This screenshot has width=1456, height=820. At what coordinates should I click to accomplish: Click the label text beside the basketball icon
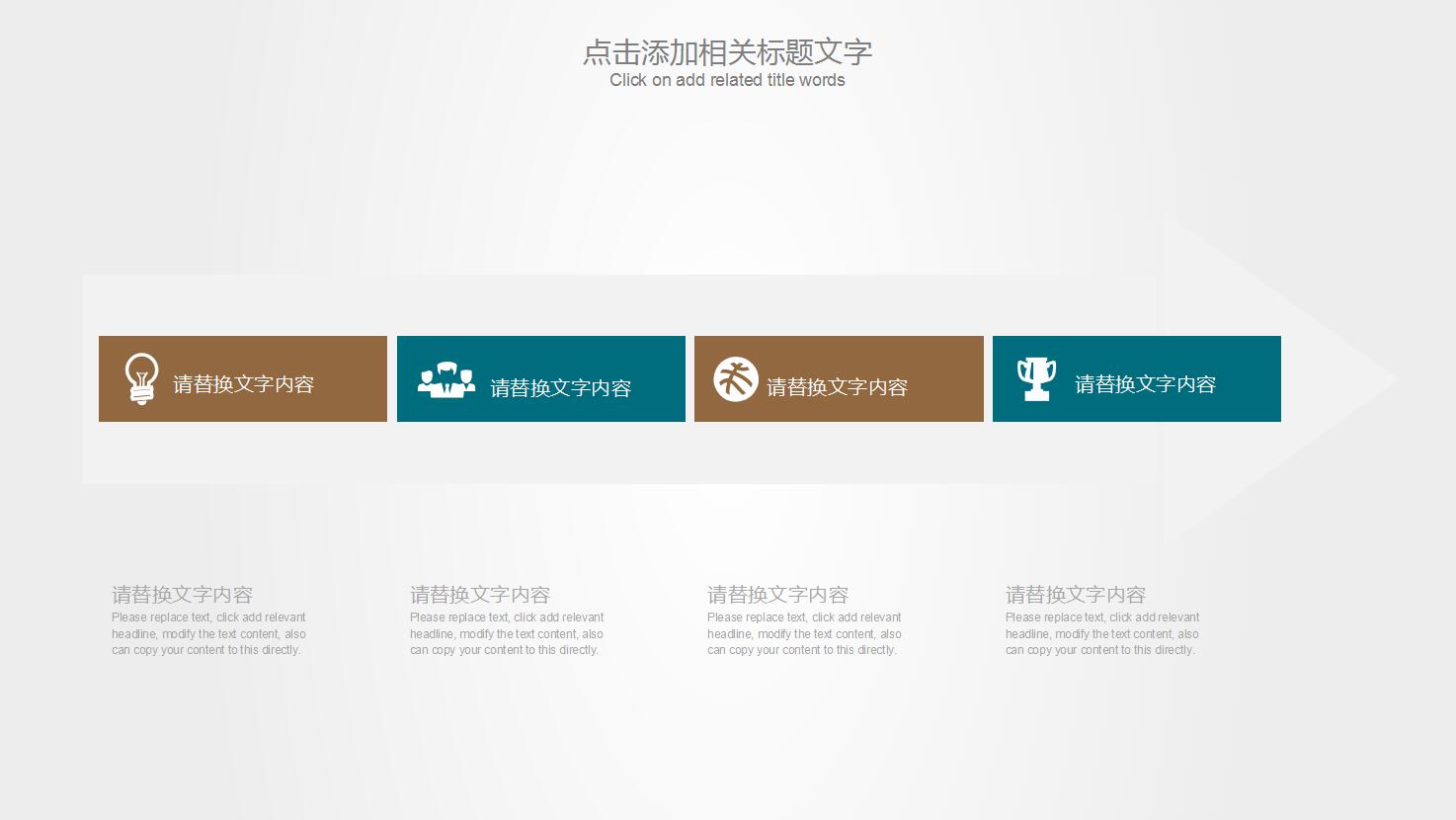click(x=838, y=387)
